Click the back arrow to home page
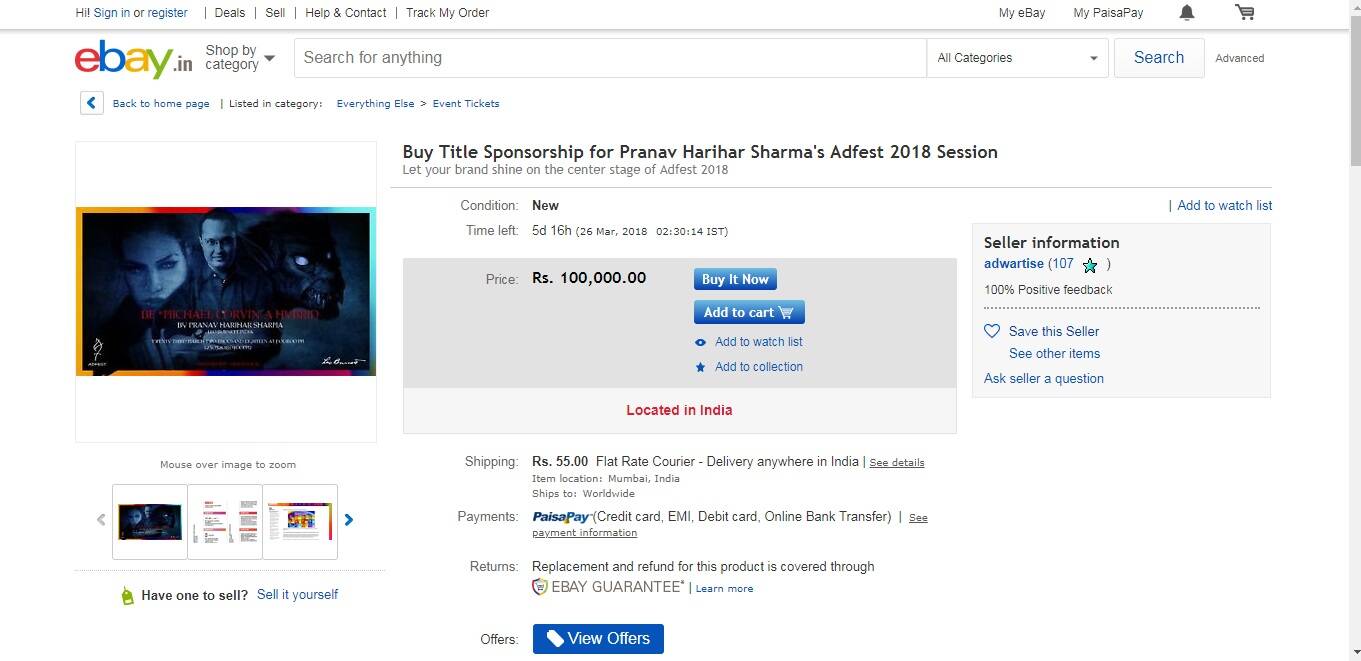This screenshot has width=1361, height=661. (92, 103)
